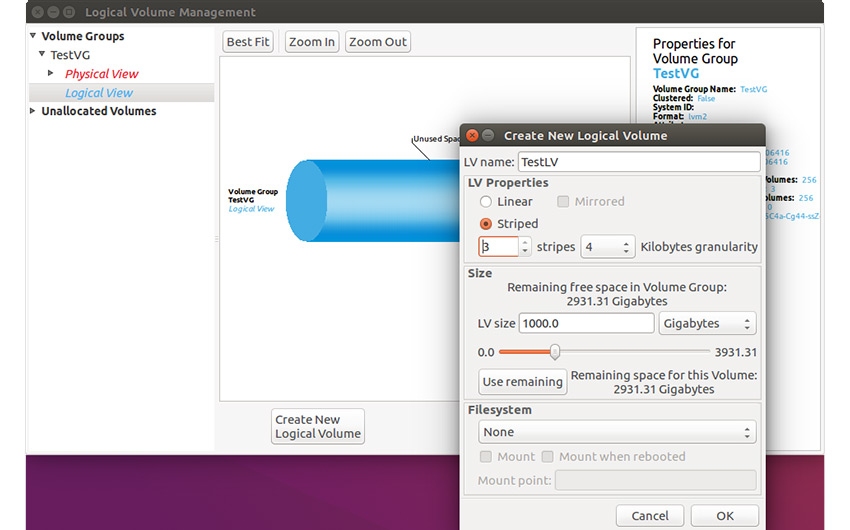
Task: Select Logical View in the tree
Action: [99, 93]
